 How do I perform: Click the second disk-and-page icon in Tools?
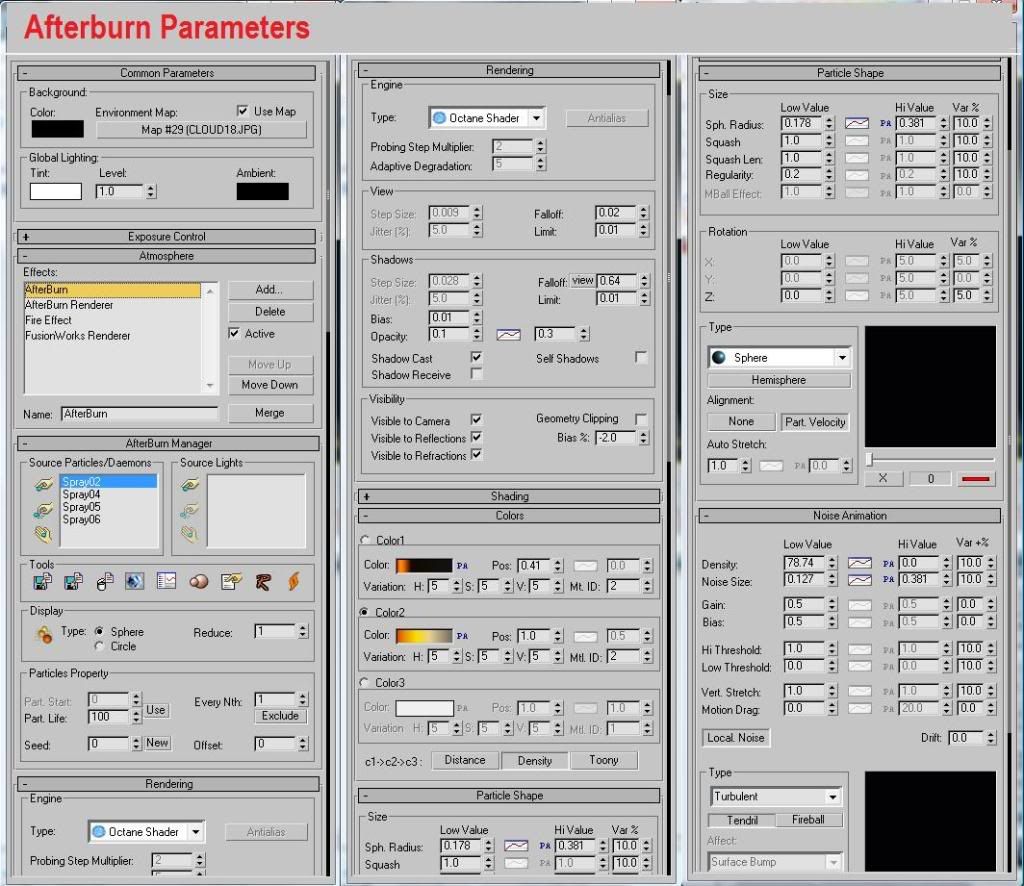tap(73, 581)
